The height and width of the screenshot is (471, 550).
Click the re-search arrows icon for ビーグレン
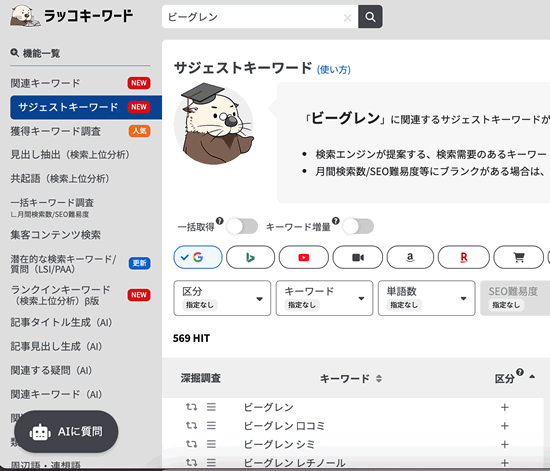click(x=192, y=407)
